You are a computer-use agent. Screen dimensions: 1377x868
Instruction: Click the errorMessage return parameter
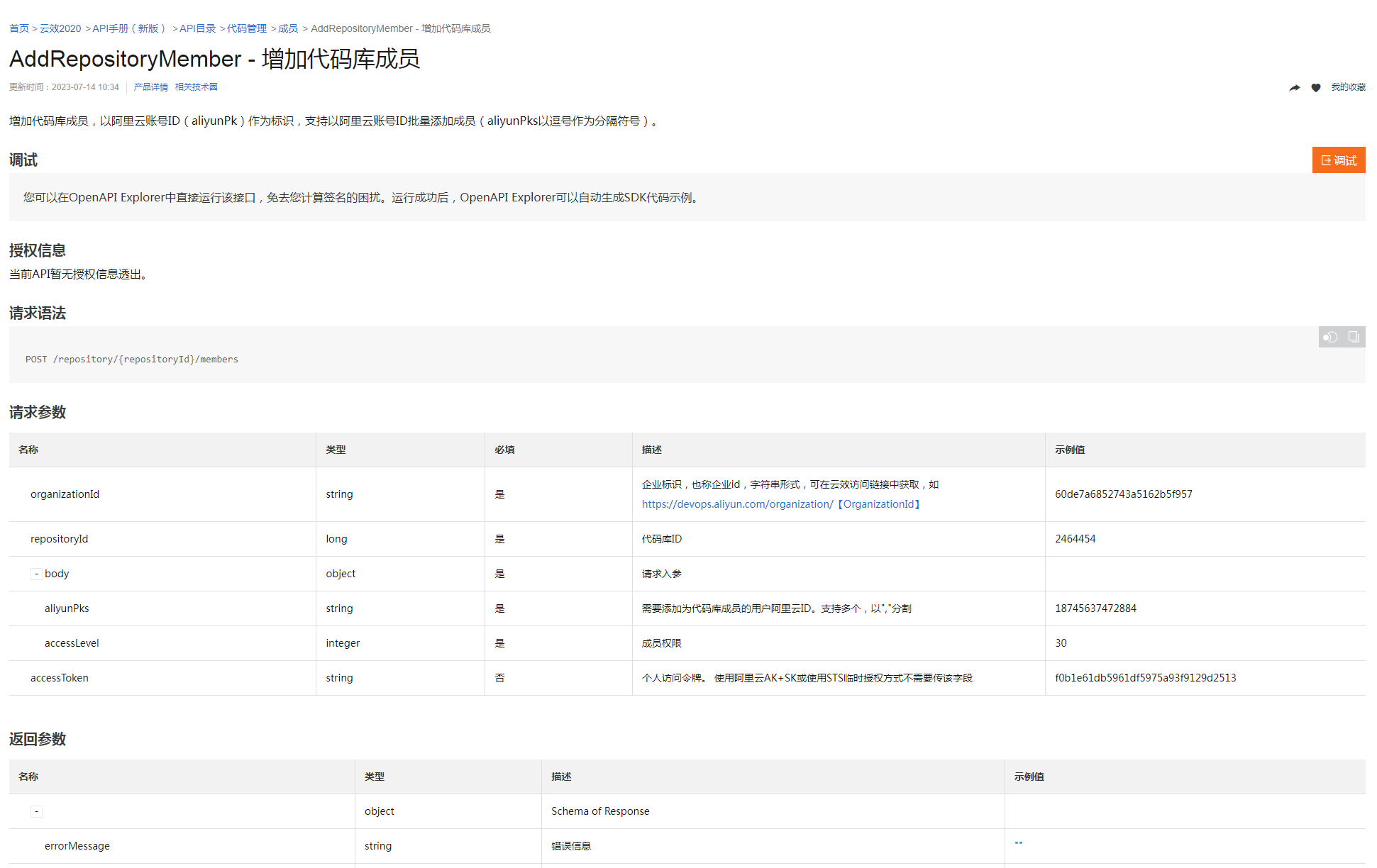[77, 846]
